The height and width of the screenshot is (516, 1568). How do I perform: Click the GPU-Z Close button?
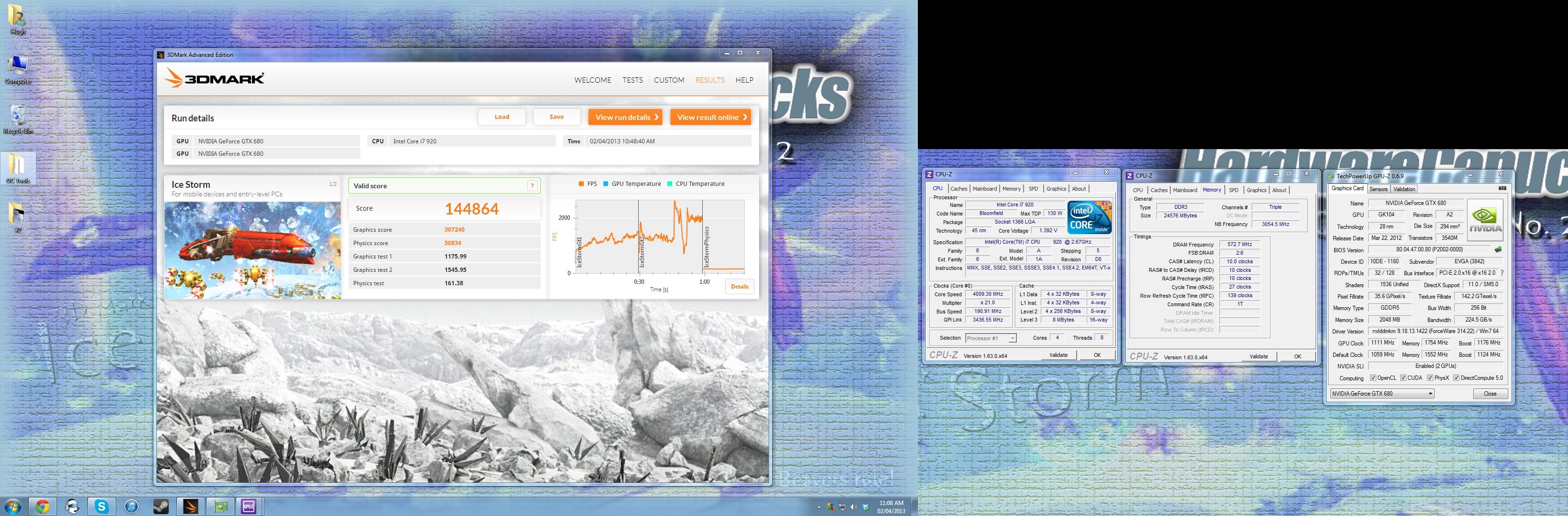click(x=1490, y=394)
